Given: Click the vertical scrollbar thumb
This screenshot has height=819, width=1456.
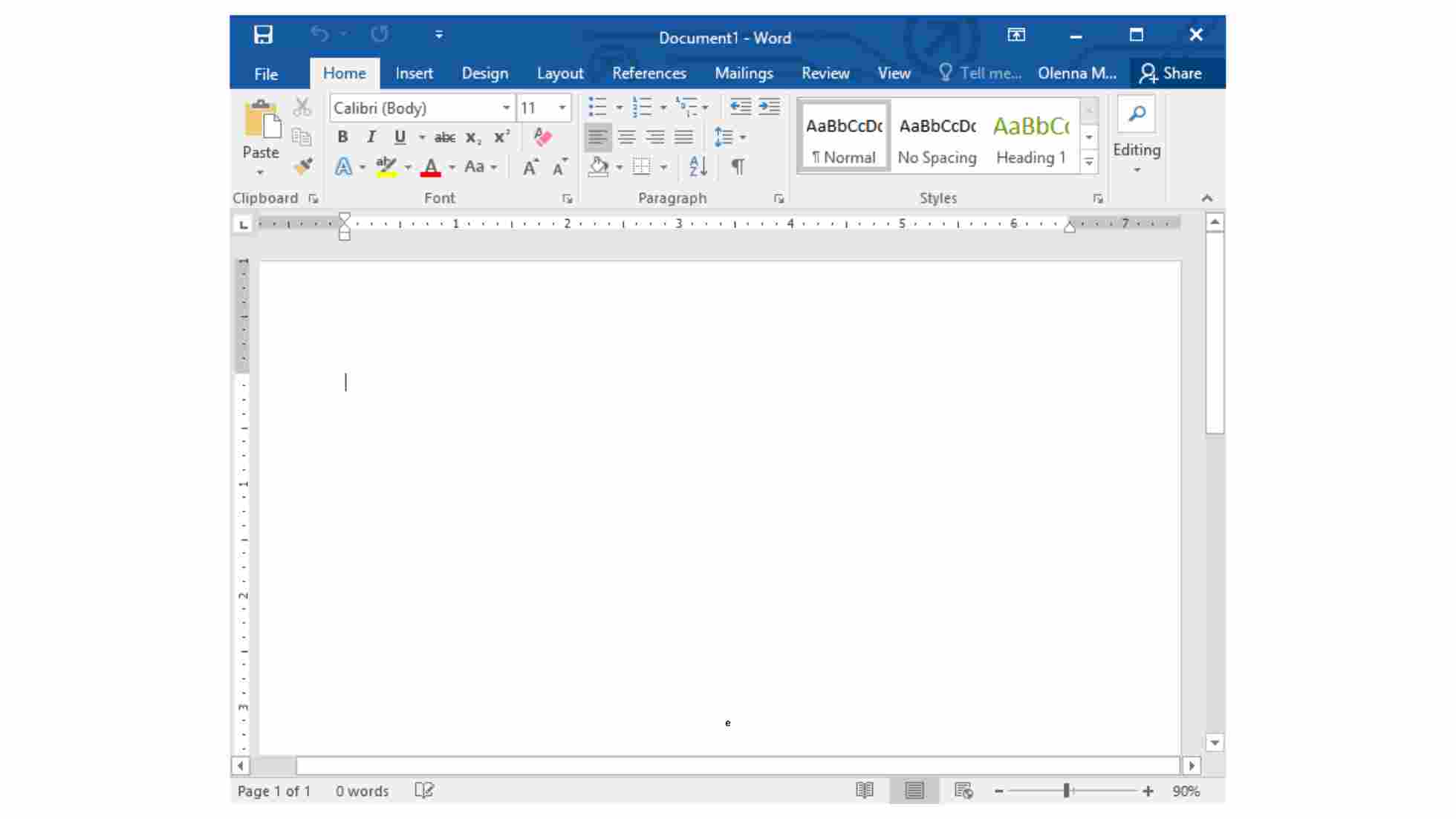Looking at the screenshot, I should coord(1215,333).
